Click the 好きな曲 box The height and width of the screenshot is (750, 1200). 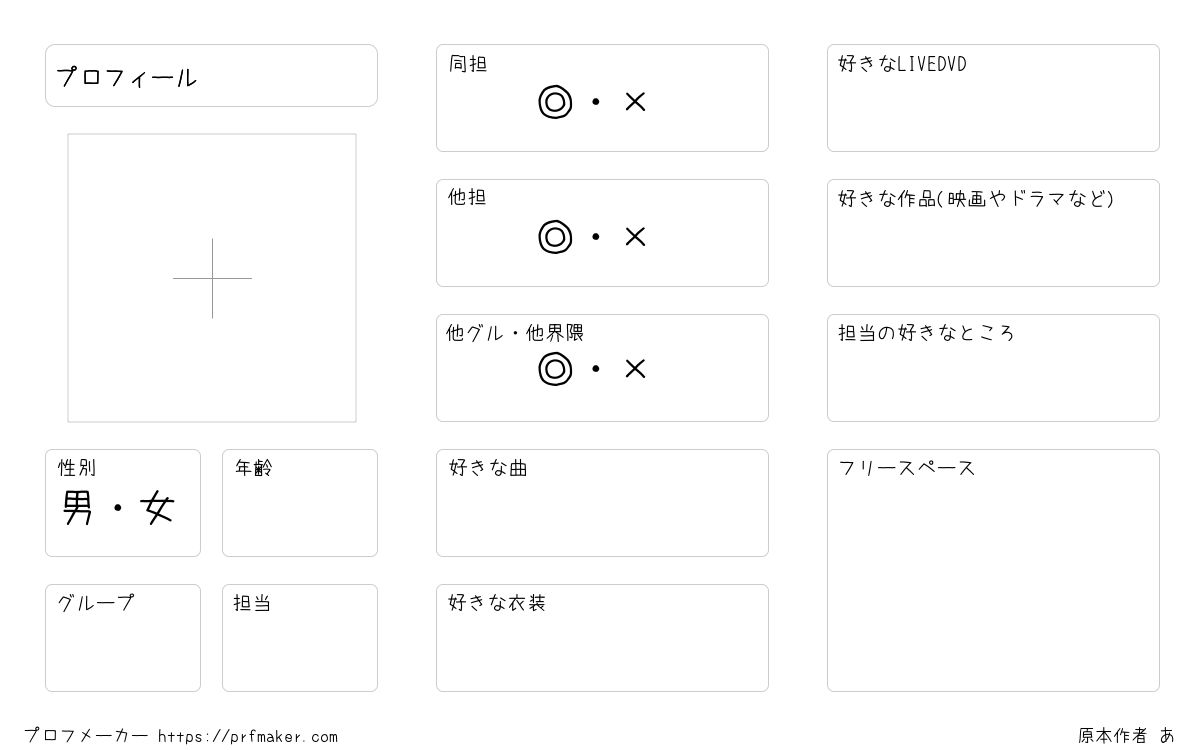(602, 503)
